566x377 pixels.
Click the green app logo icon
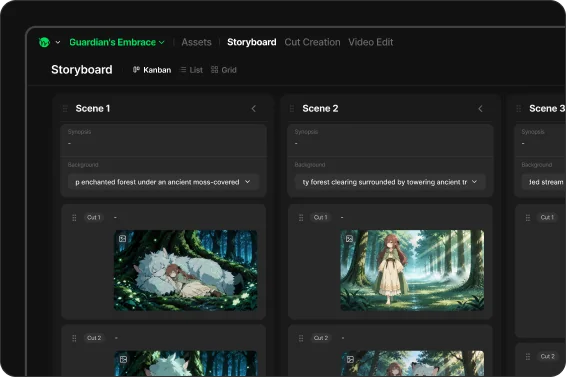(x=44, y=42)
